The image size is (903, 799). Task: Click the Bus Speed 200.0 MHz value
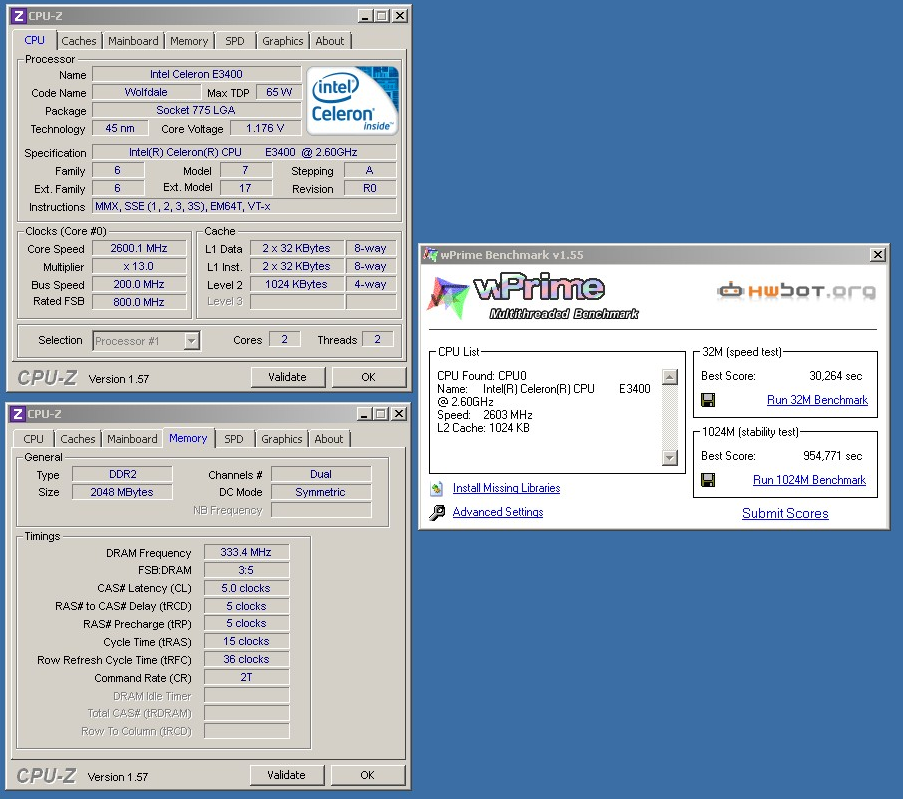[139, 284]
